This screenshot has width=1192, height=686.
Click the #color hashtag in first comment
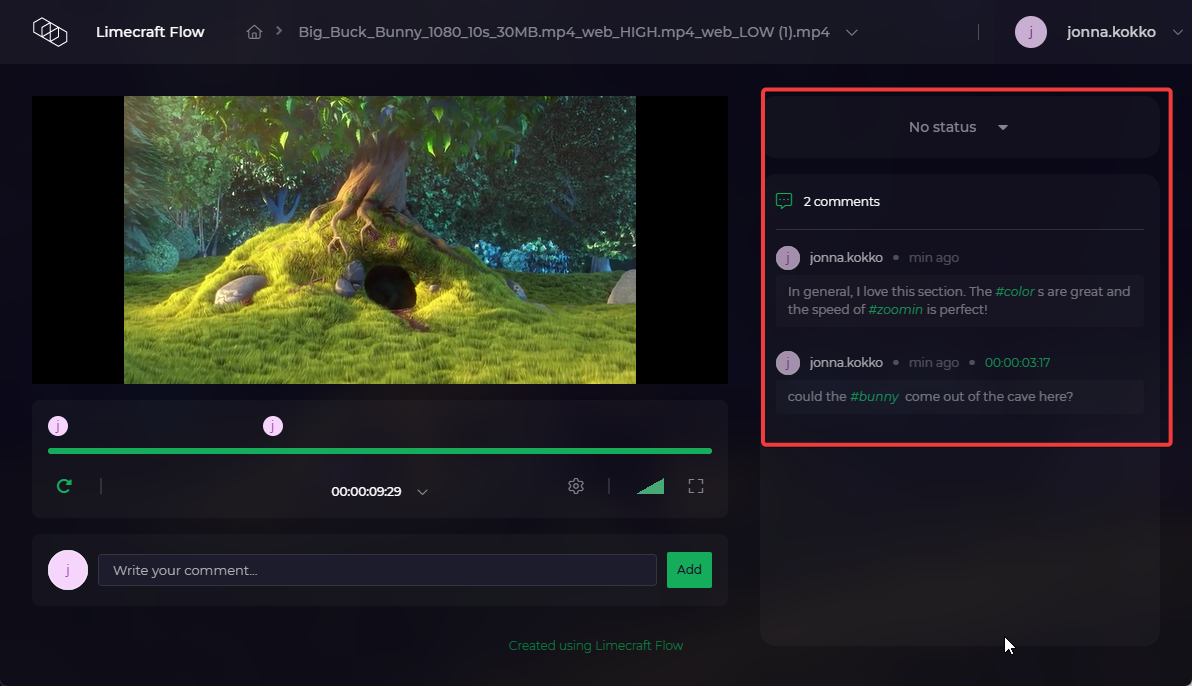1015,291
